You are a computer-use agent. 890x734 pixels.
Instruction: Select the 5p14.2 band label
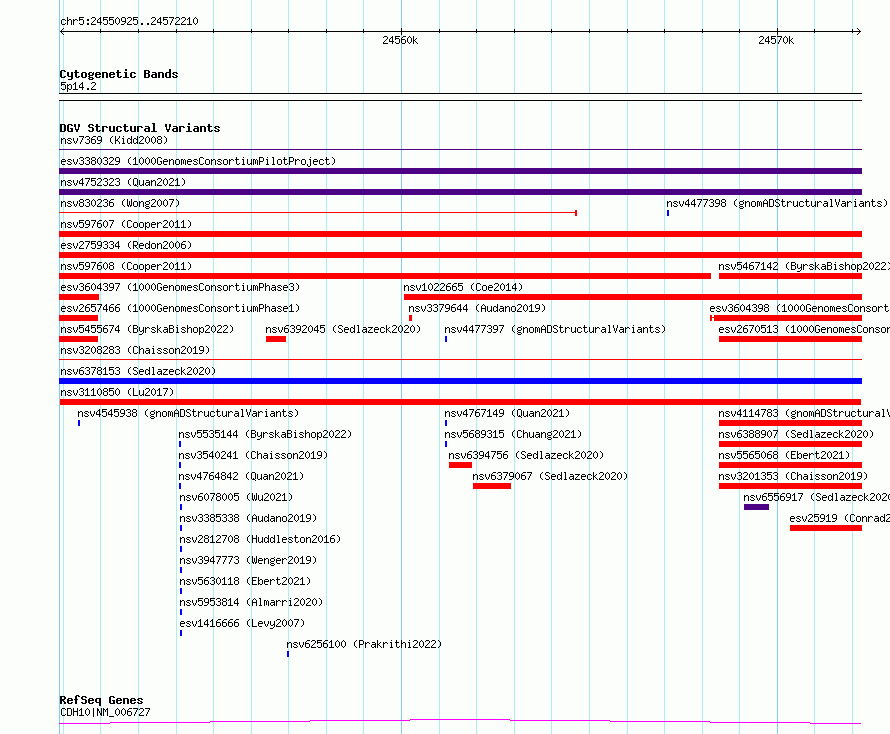pyautogui.click(x=78, y=86)
